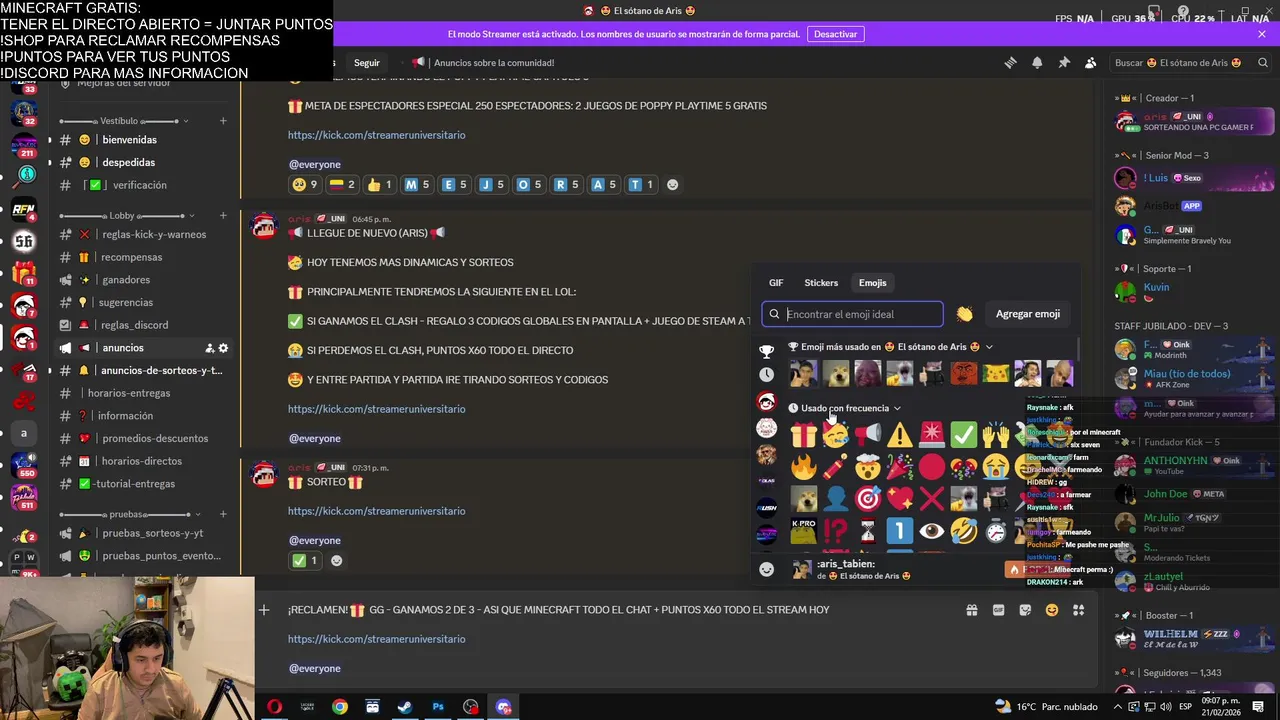Toggle the E letter reaction
The width and height of the screenshot is (1280, 720).
point(454,184)
